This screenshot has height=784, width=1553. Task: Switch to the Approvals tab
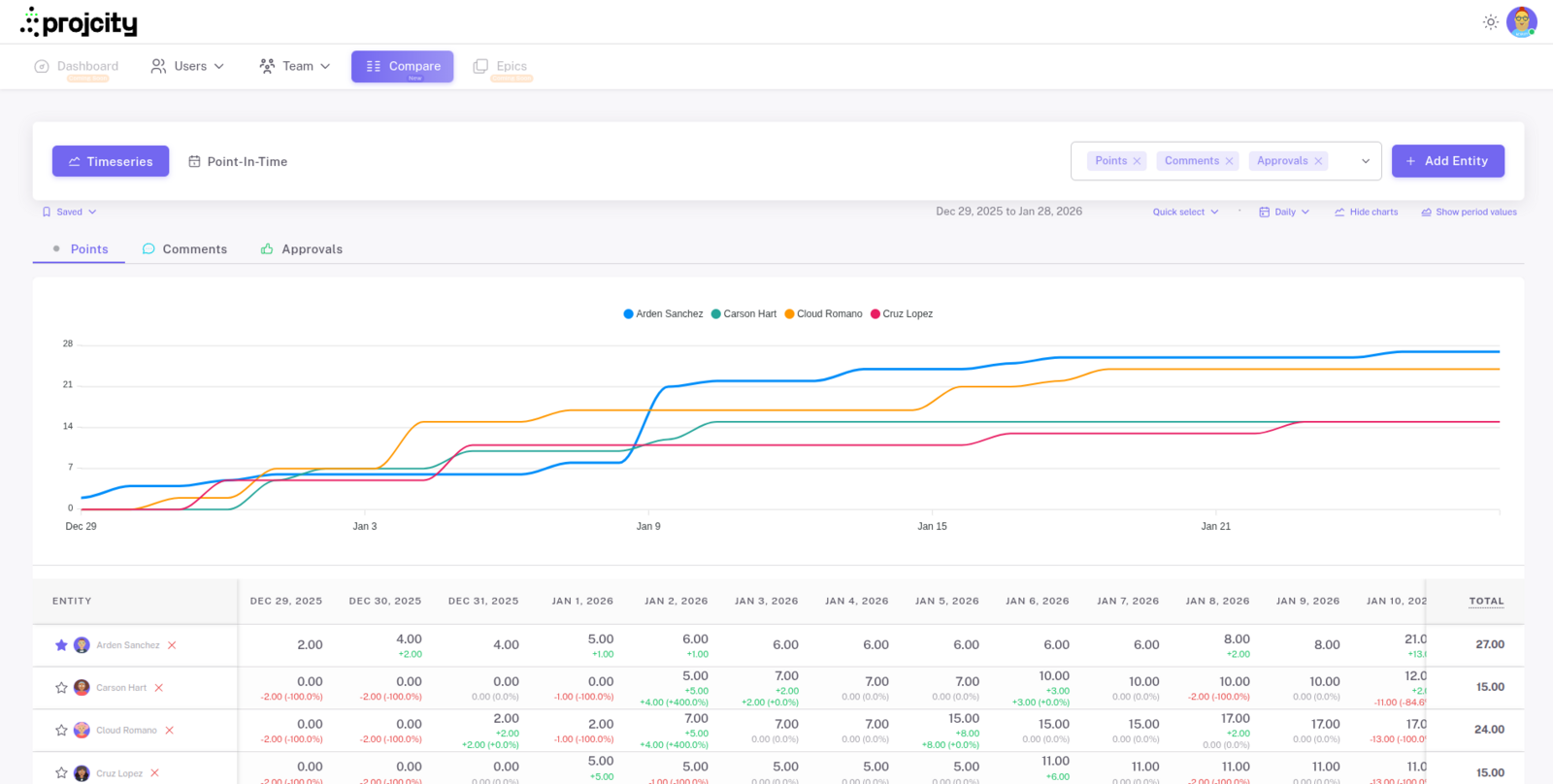pos(301,249)
